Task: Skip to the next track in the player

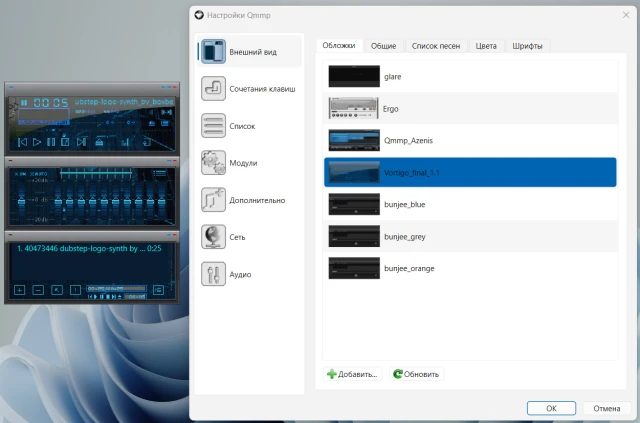Action: point(81,142)
